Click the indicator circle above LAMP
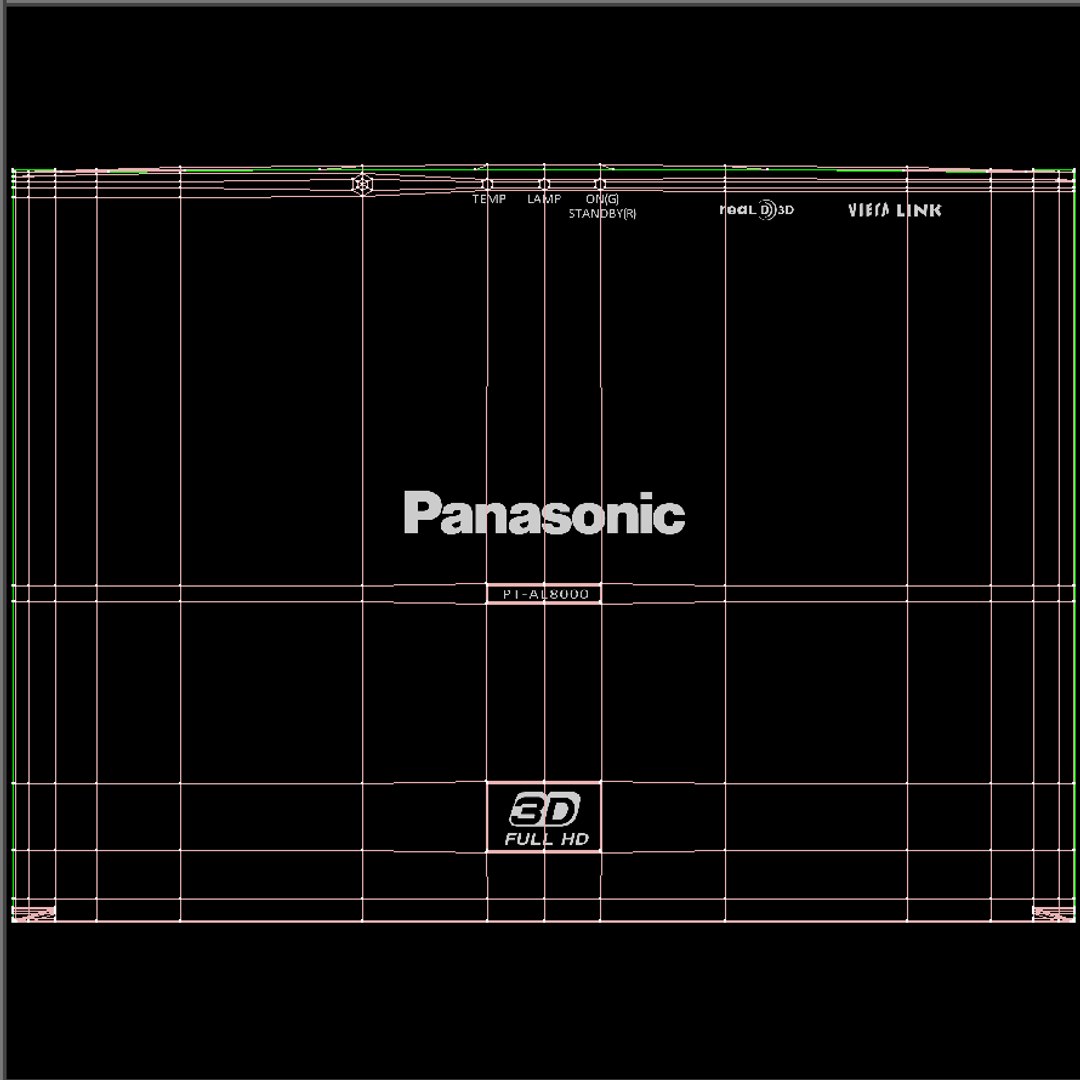 point(544,184)
